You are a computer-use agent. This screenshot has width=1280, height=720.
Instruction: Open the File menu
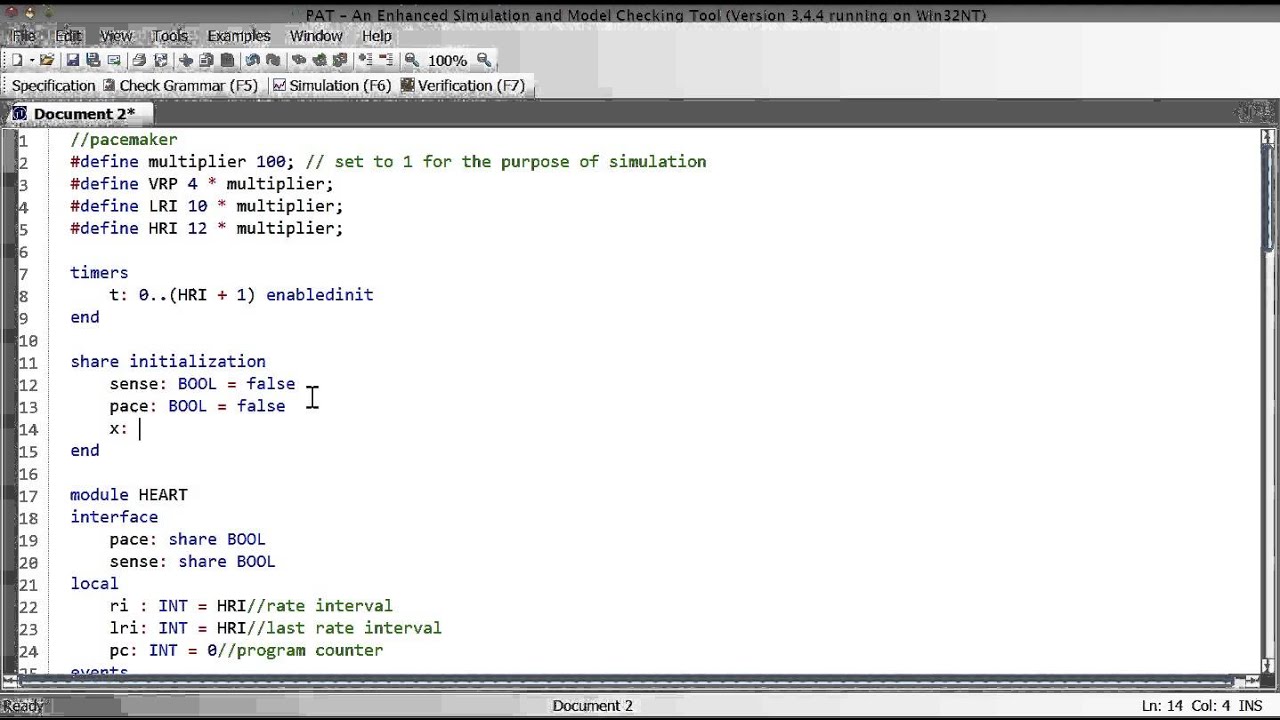(x=23, y=35)
